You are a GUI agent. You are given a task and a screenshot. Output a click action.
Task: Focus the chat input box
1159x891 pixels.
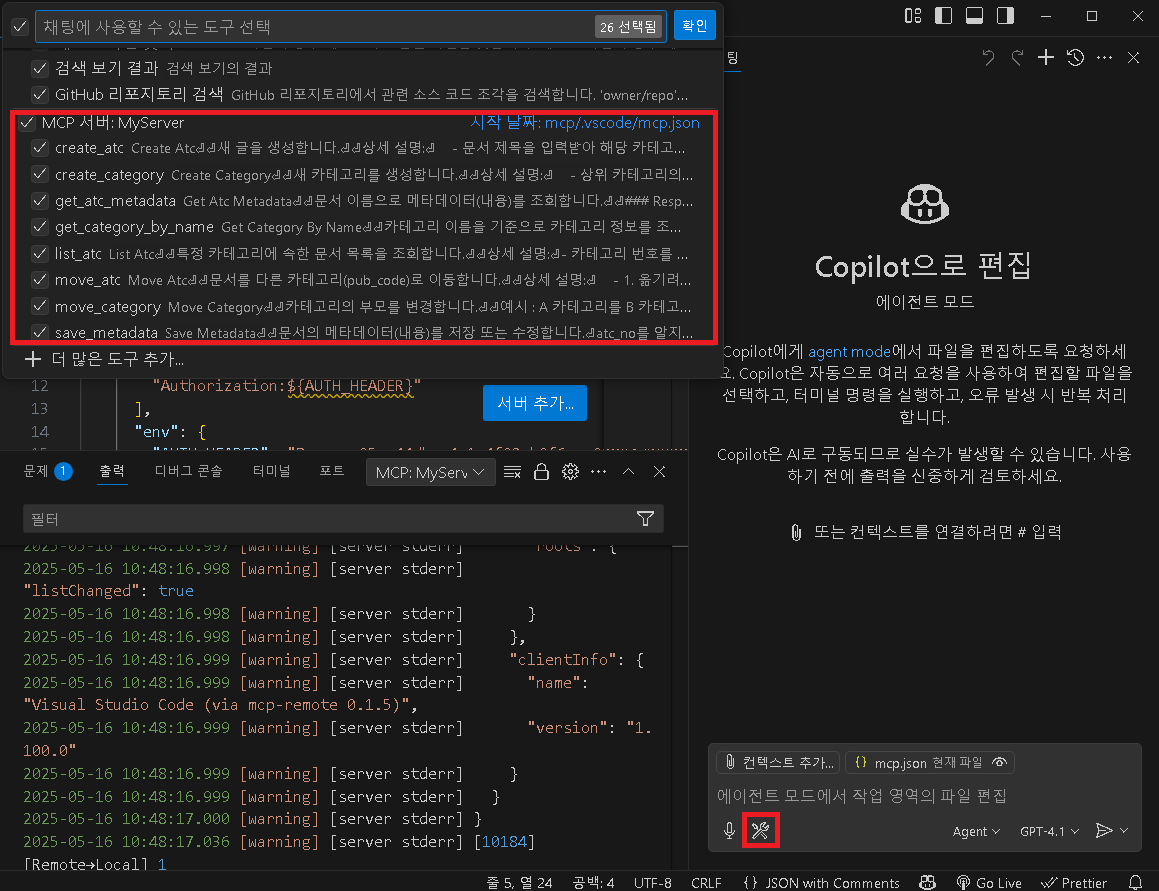925,796
